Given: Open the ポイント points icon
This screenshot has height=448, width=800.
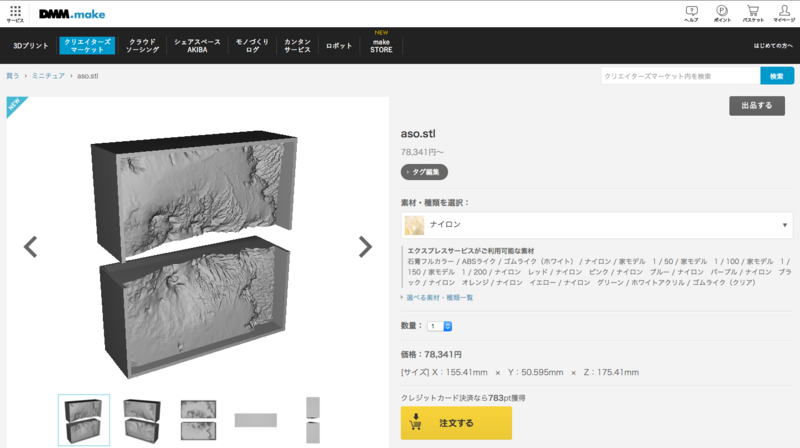Looking at the screenshot, I should point(721,14).
